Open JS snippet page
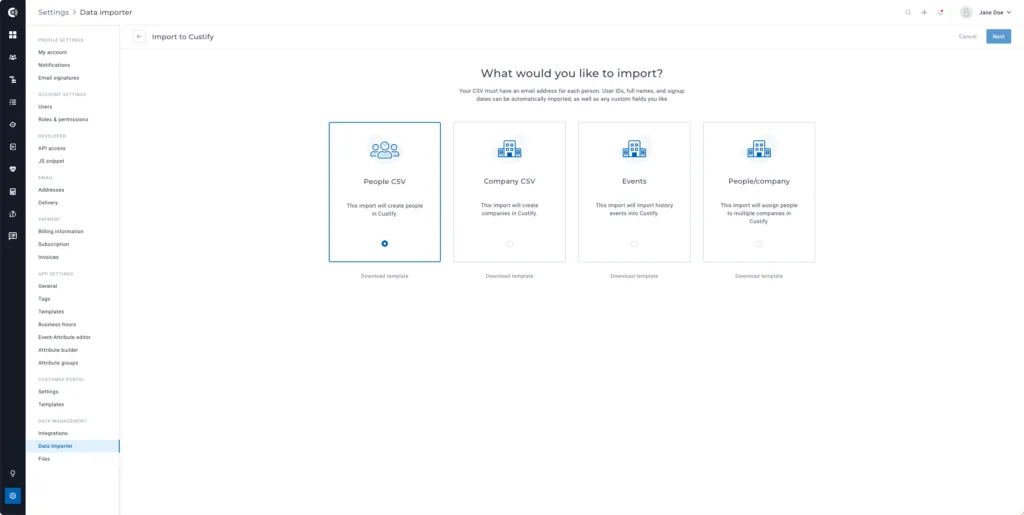This screenshot has height=515, width=1024. click(x=51, y=161)
